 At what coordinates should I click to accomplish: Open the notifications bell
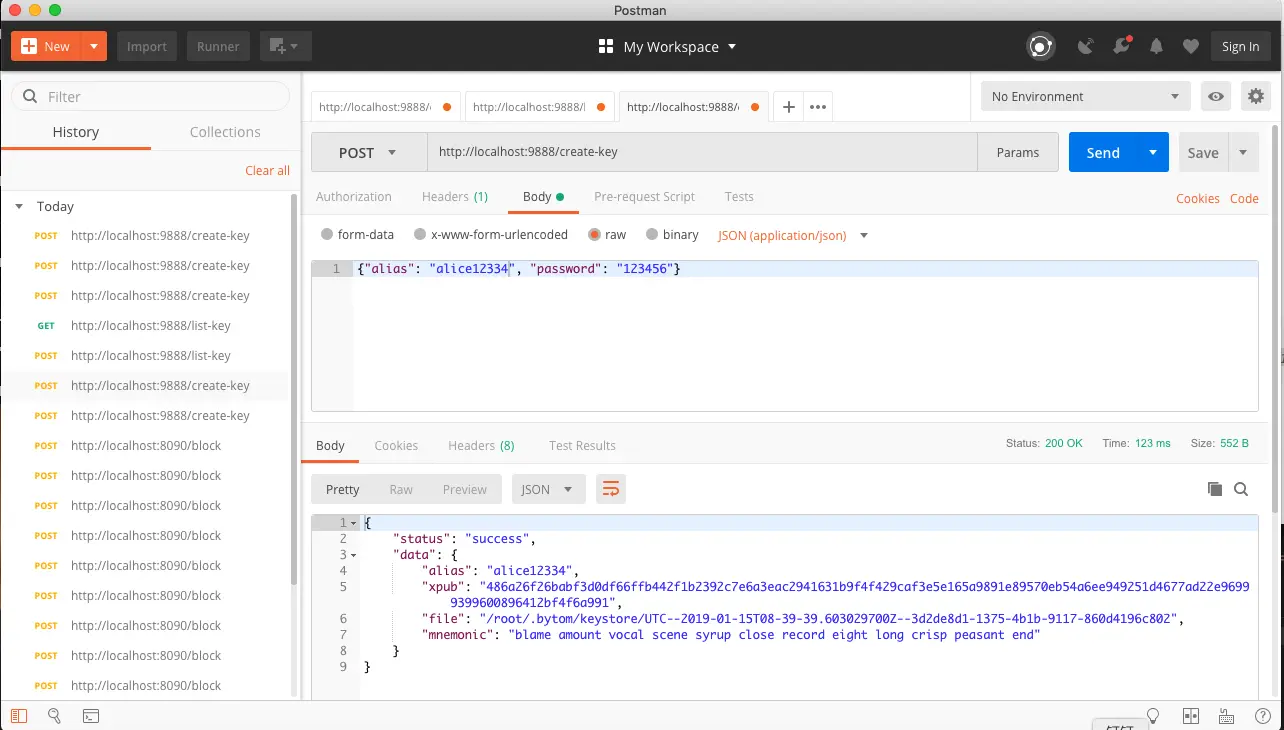(x=1157, y=46)
